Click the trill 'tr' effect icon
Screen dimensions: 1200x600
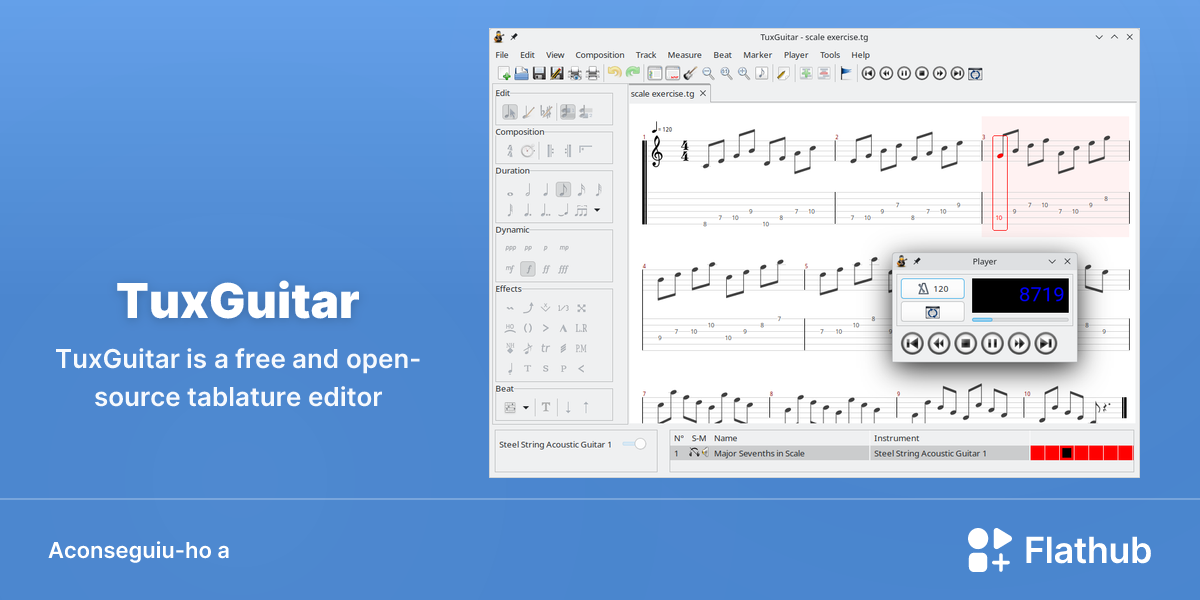545,348
